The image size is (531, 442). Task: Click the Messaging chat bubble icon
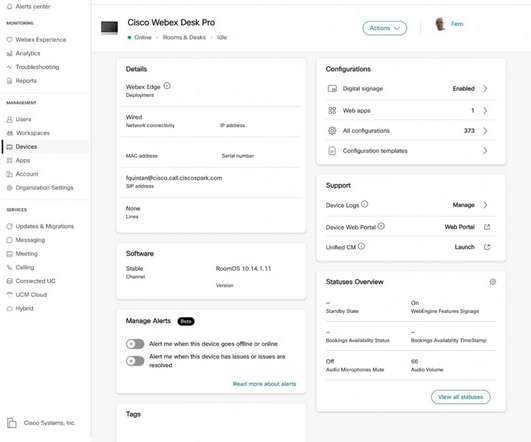[9, 240]
